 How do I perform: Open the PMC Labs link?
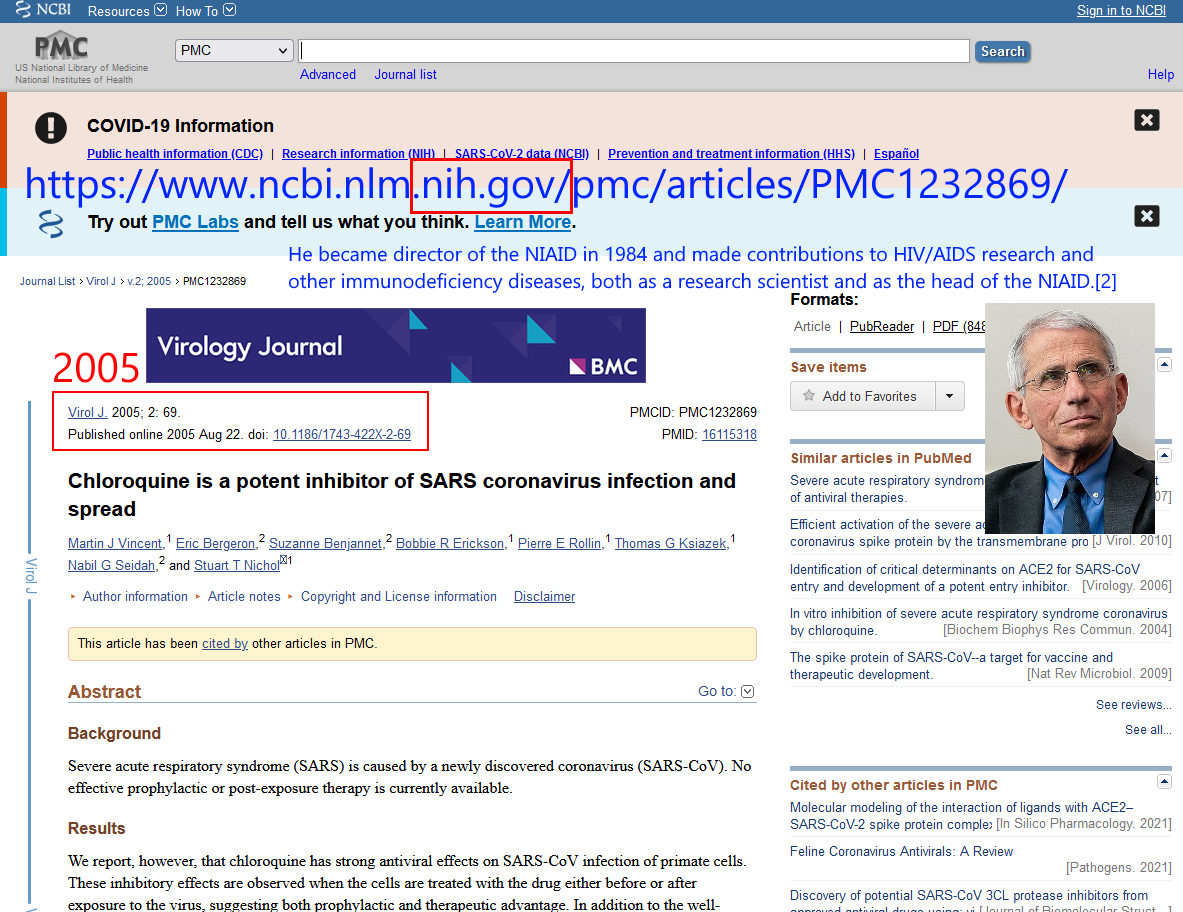195,222
